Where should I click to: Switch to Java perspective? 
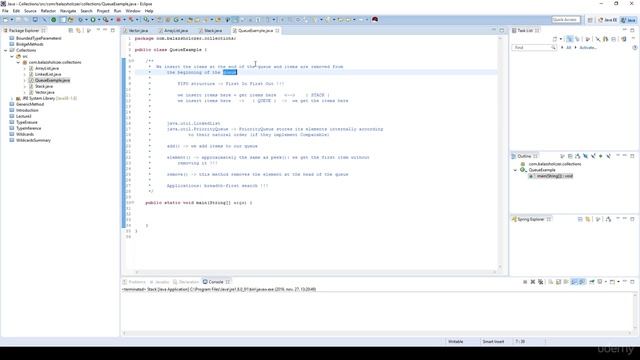628,20
